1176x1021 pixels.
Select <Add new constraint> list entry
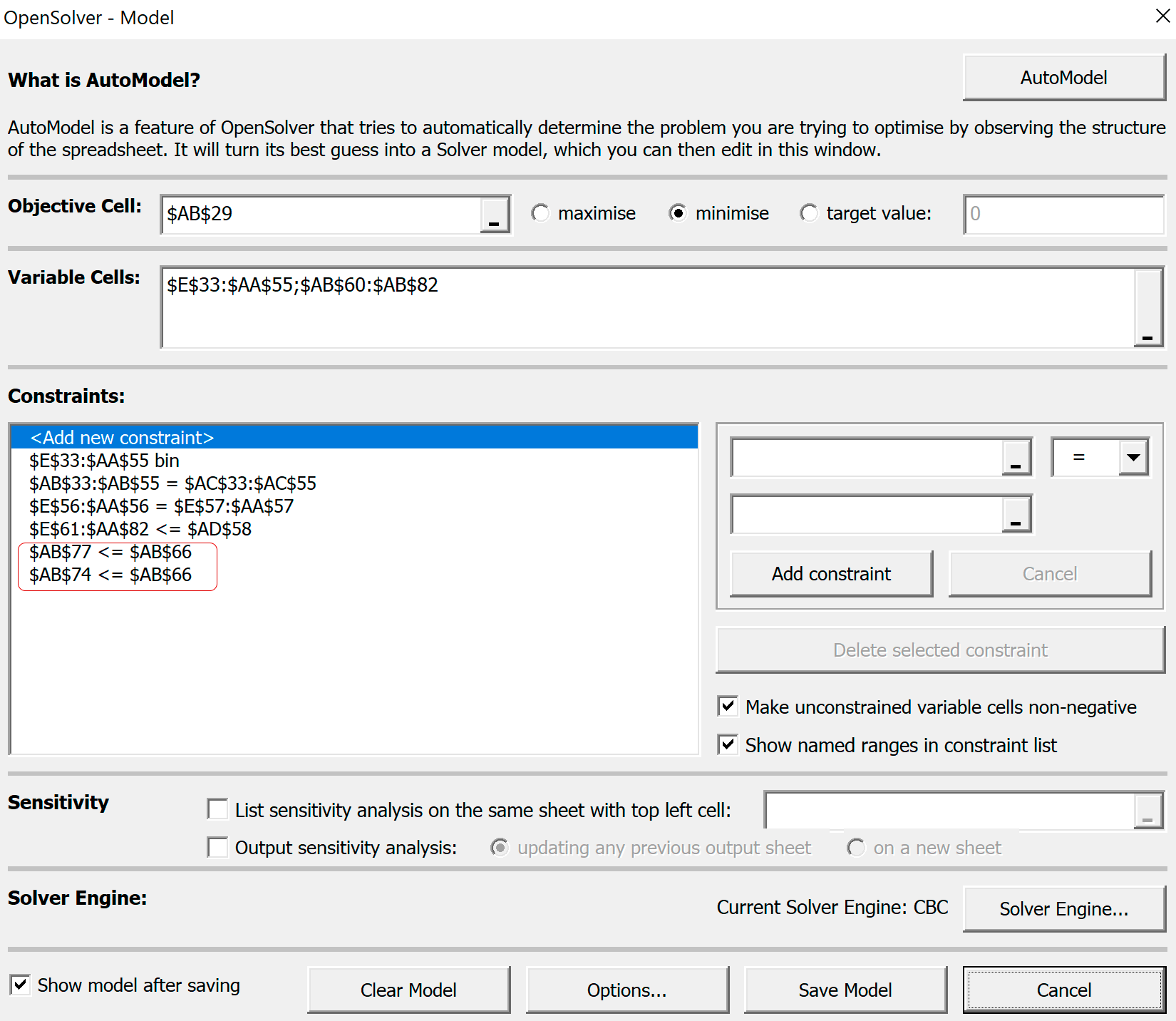coord(122,438)
